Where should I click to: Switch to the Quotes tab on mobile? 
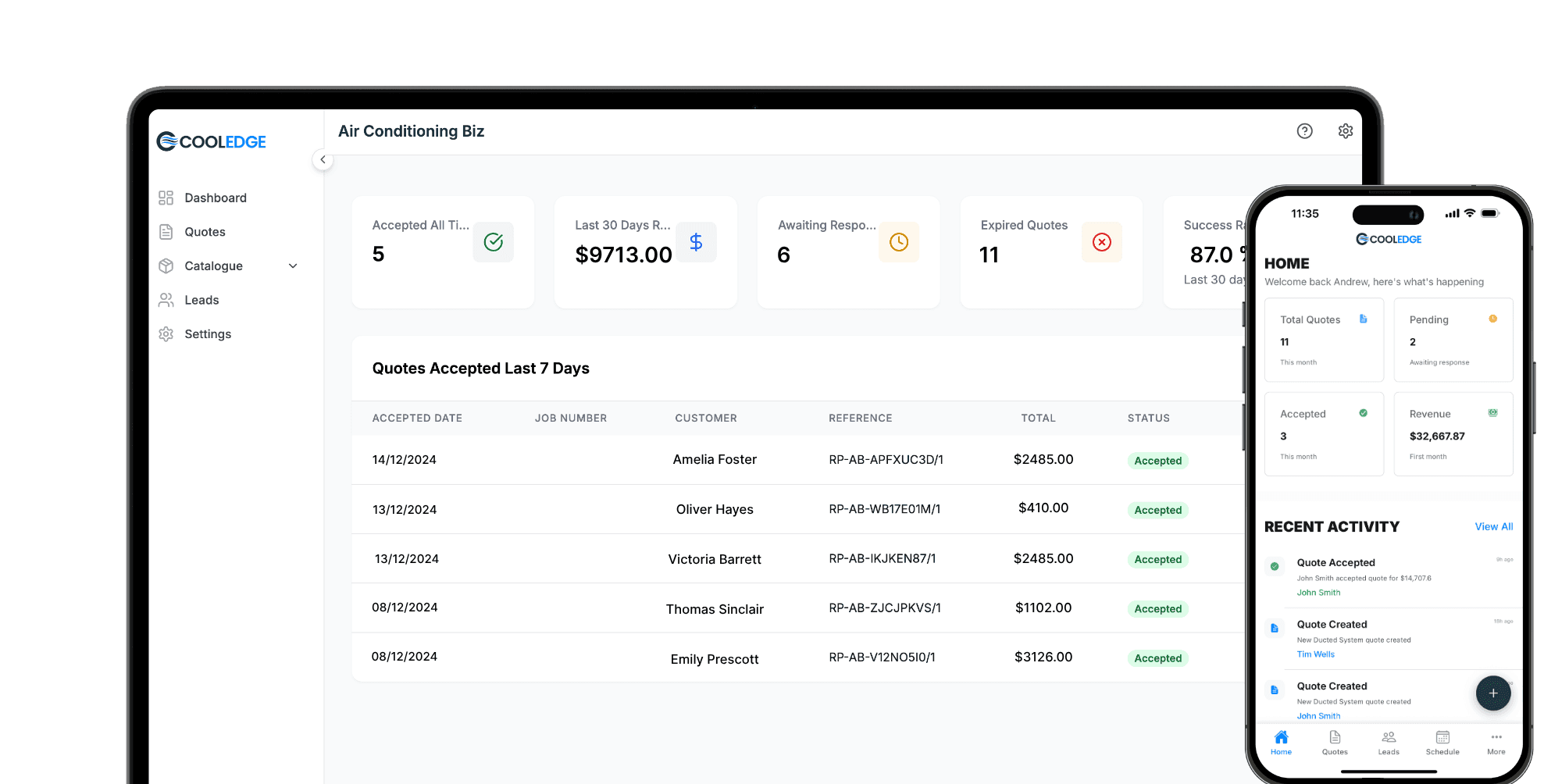[x=1335, y=742]
